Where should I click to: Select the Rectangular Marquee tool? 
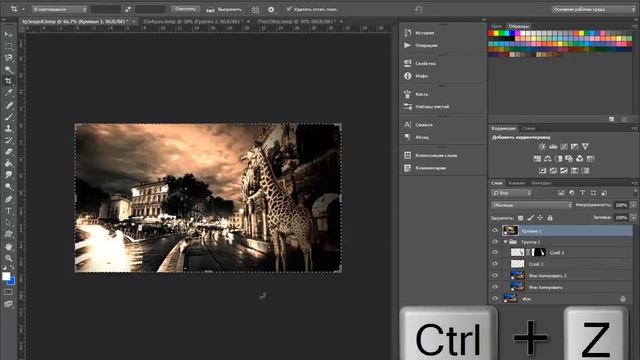[9, 46]
